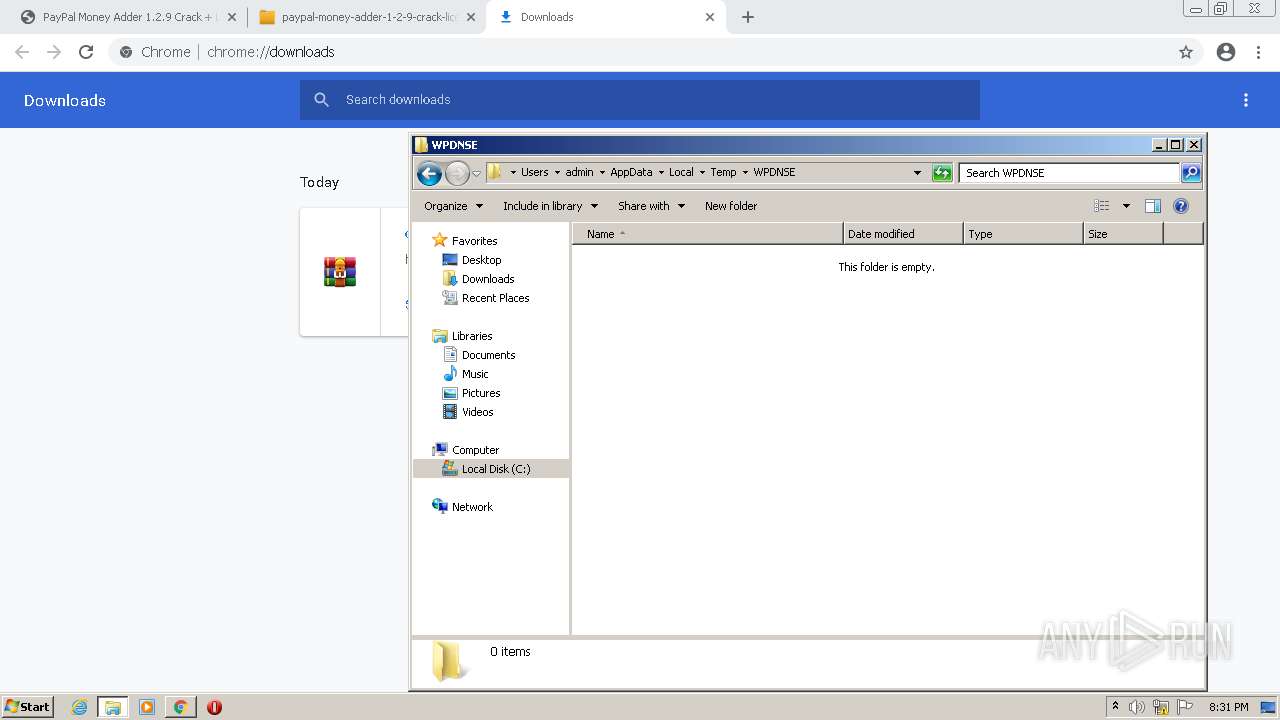Image resolution: width=1280 pixels, height=720 pixels.
Task: Click Temp in address breadcrumb
Action: pyautogui.click(x=723, y=172)
